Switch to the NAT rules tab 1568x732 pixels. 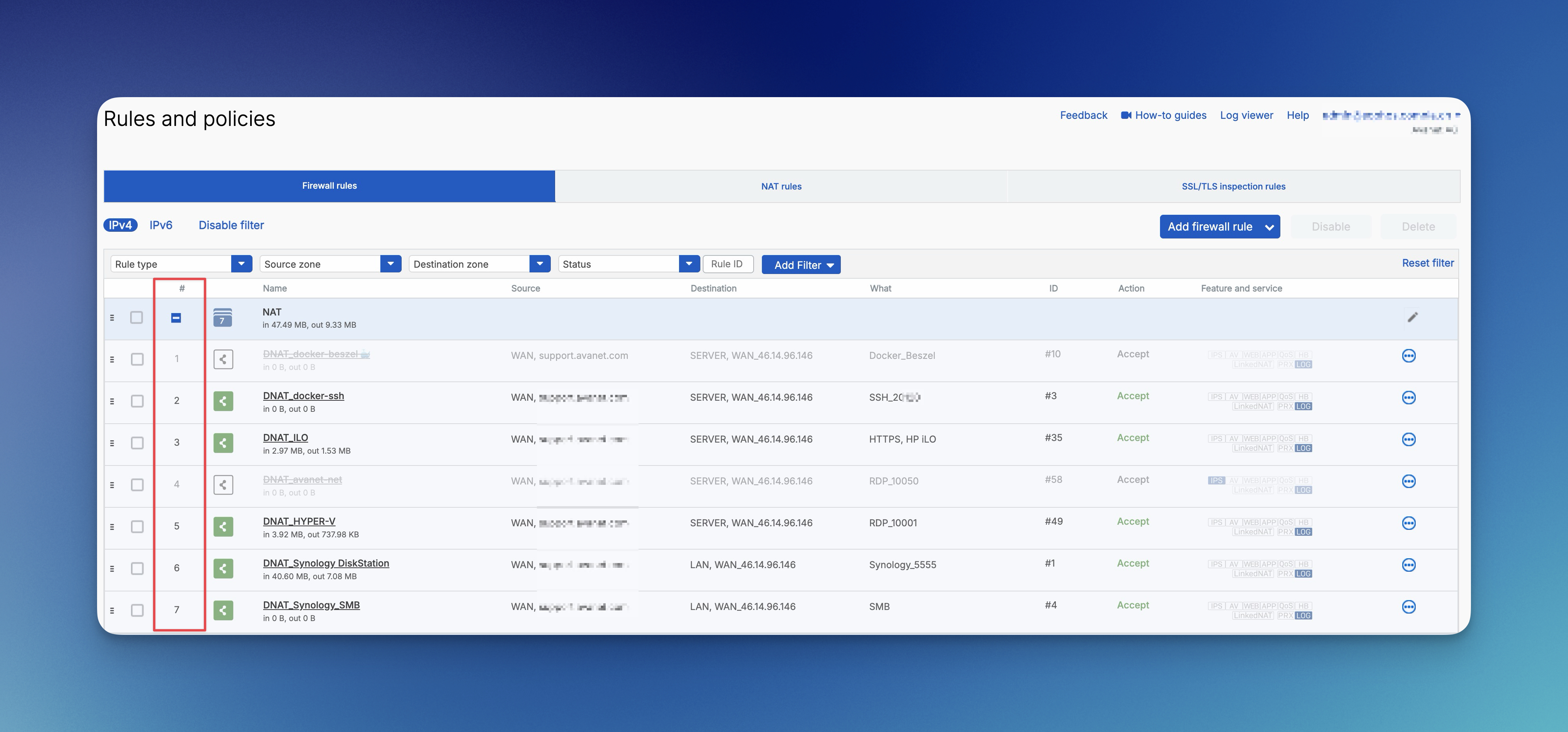pyautogui.click(x=782, y=186)
